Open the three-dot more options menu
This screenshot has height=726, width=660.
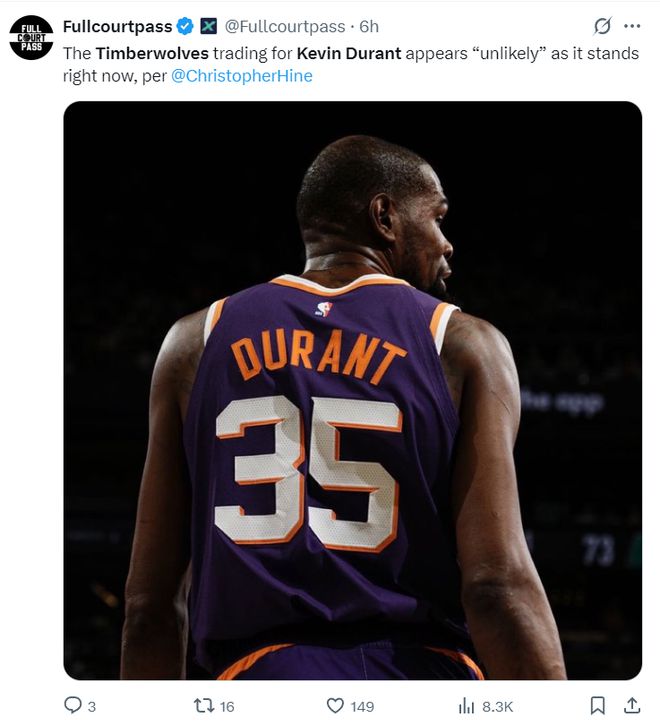pyautogui.click(x=632, y=26)
